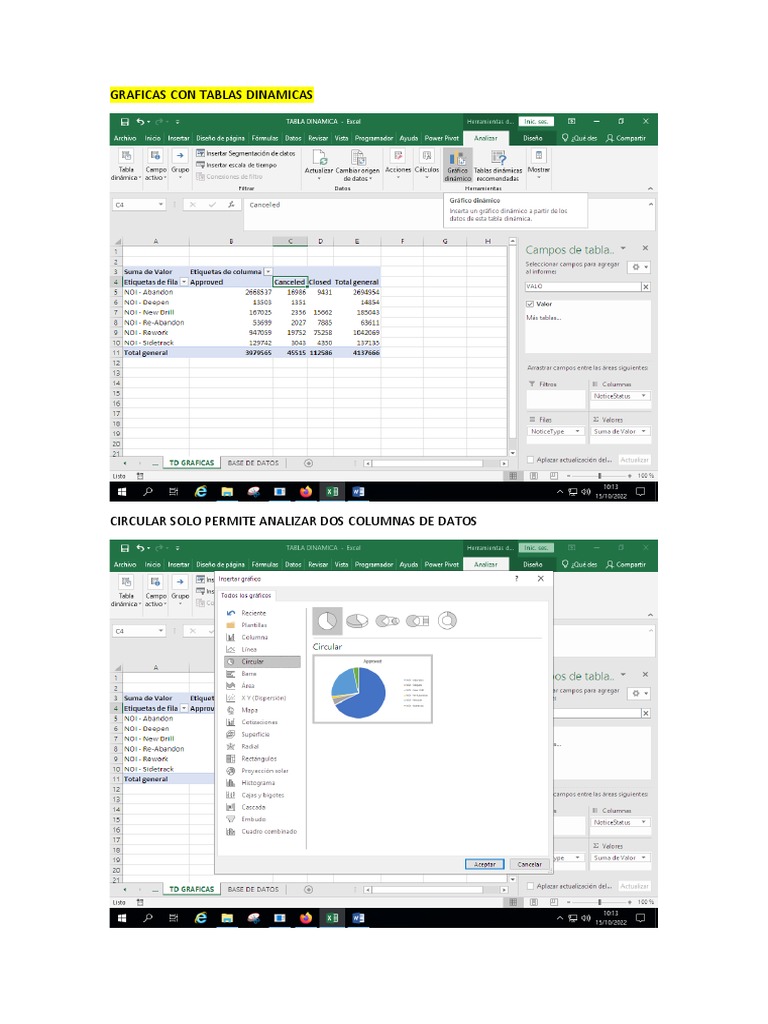Image resolution: width=768 pixels, height=1024 pixels.
Task: Open Name Box dropdown in the top screenshot
Action: click(x=161, y=204)
